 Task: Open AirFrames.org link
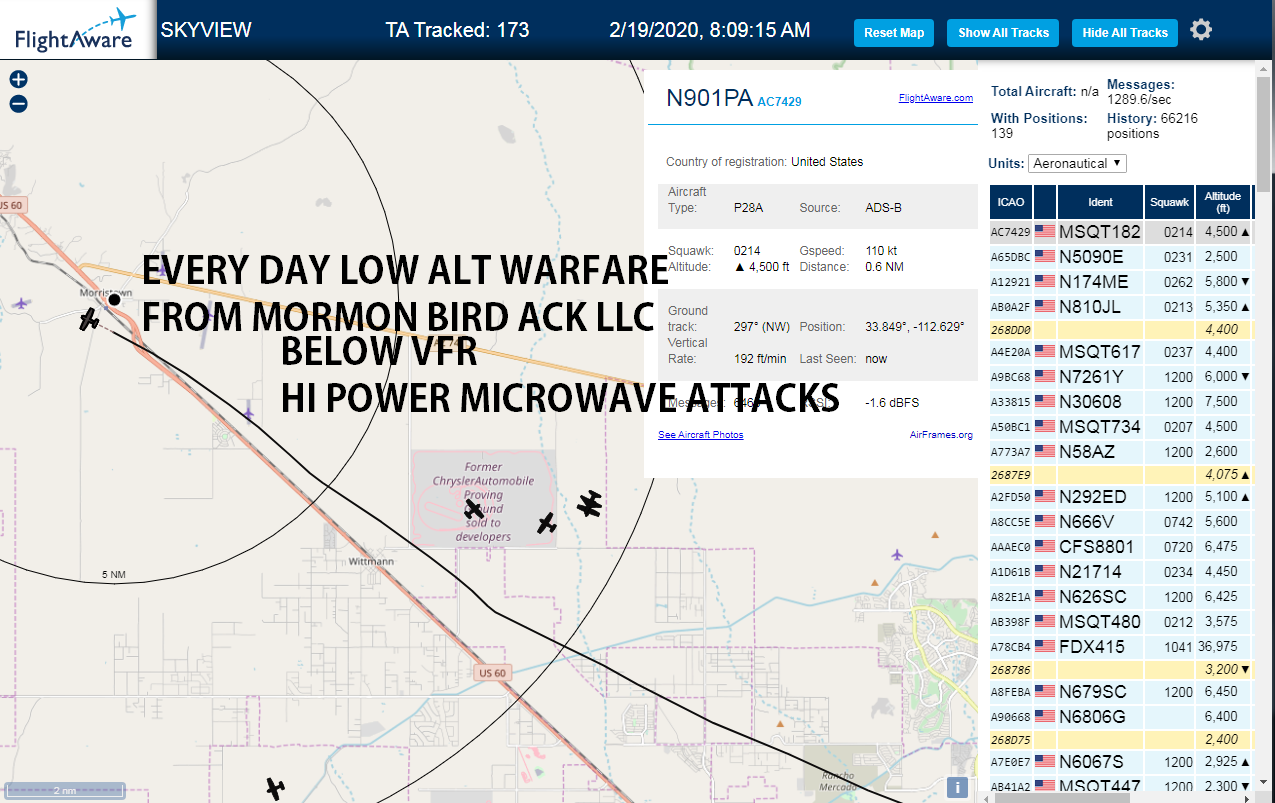tap(941, 434)
